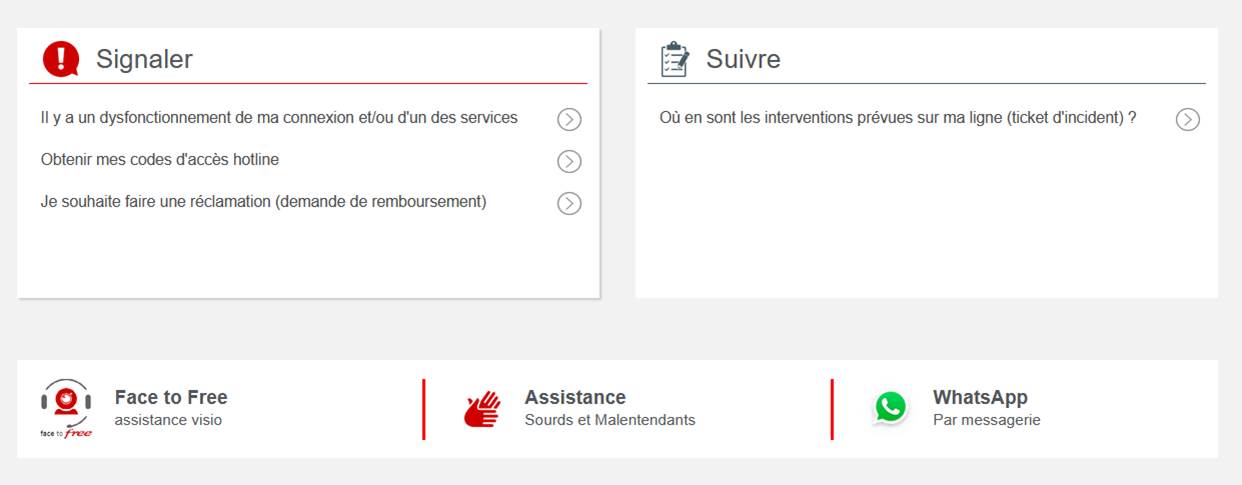Click 'assistance visio' subtitle text
Image resolution: width=1242 pixels, height=485 pixels.
click(x=168, y=420)
